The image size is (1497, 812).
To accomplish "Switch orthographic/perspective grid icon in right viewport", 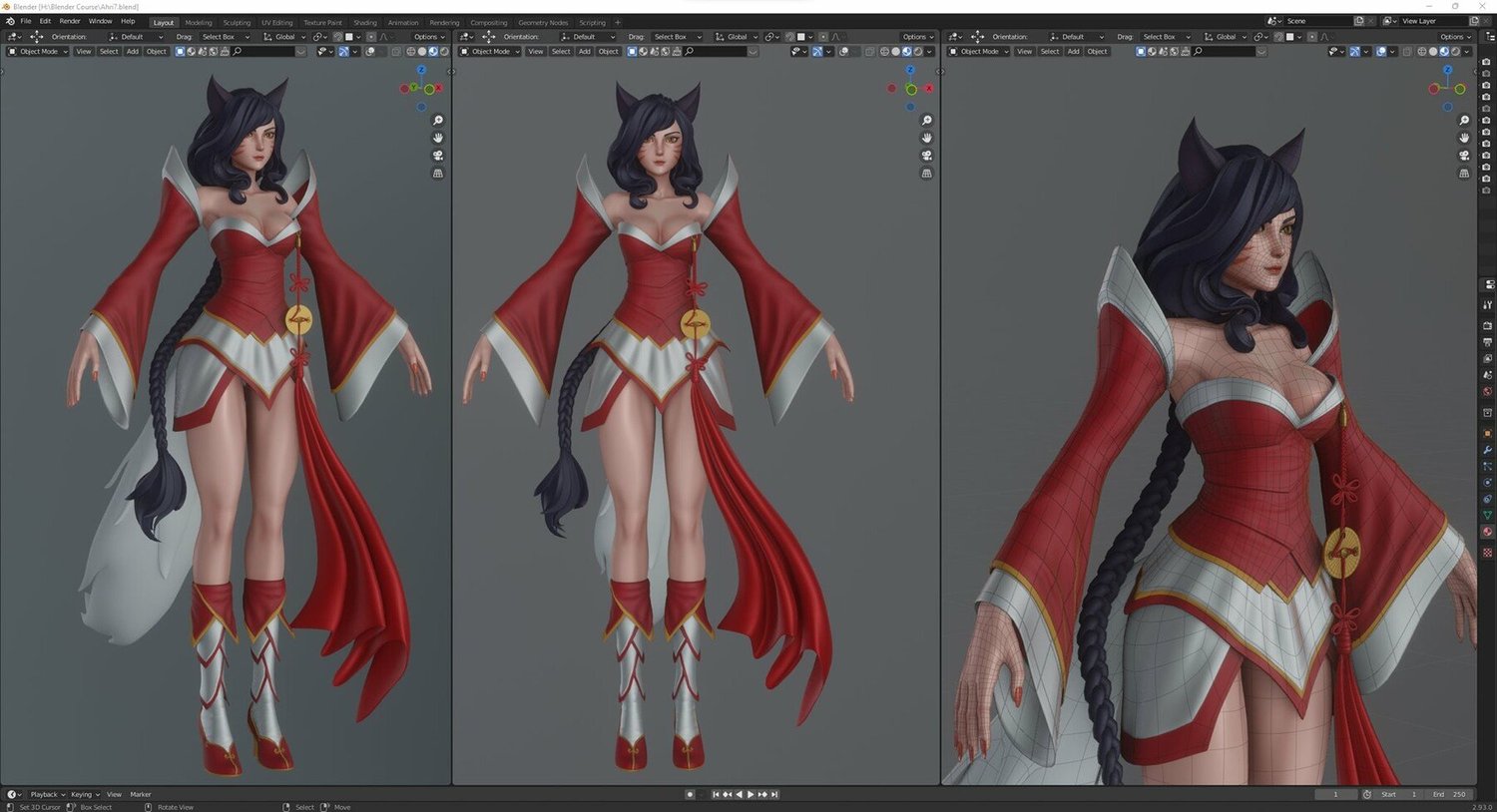I will [x=1464, y=174].
